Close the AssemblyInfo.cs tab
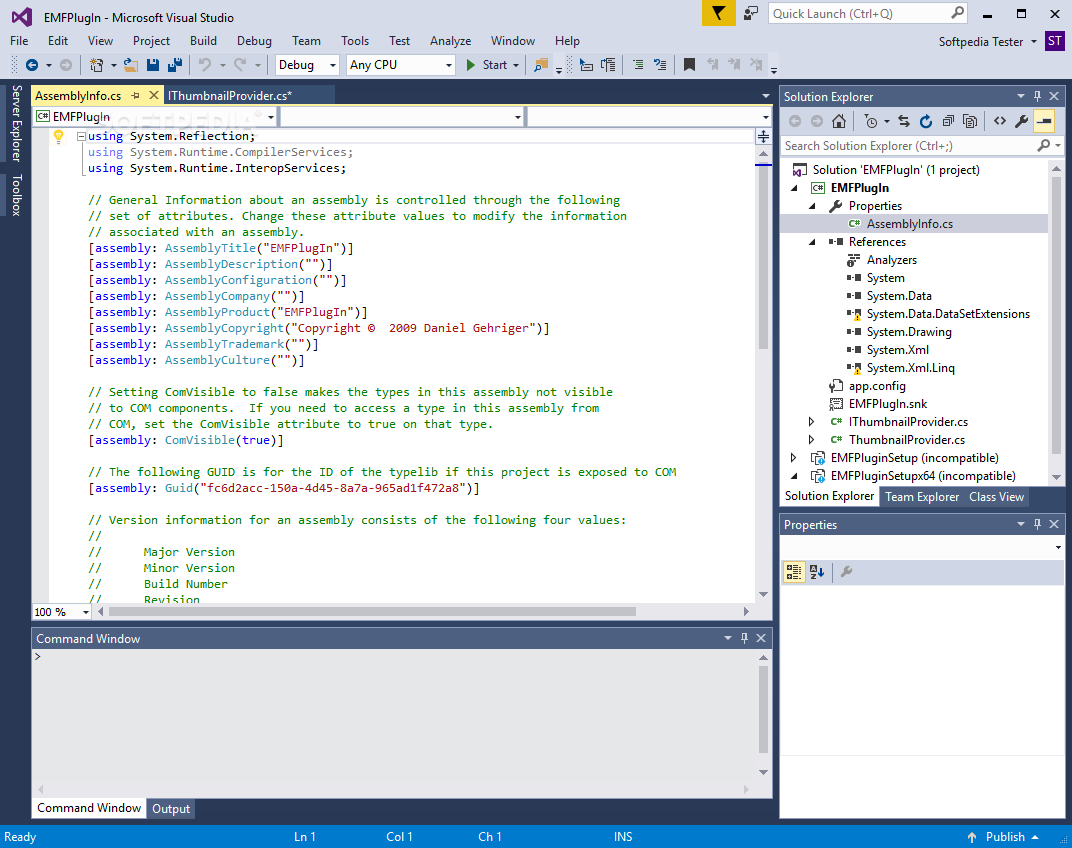The image size is (1072, 848). pyautogui.click(x=154, y=96)
